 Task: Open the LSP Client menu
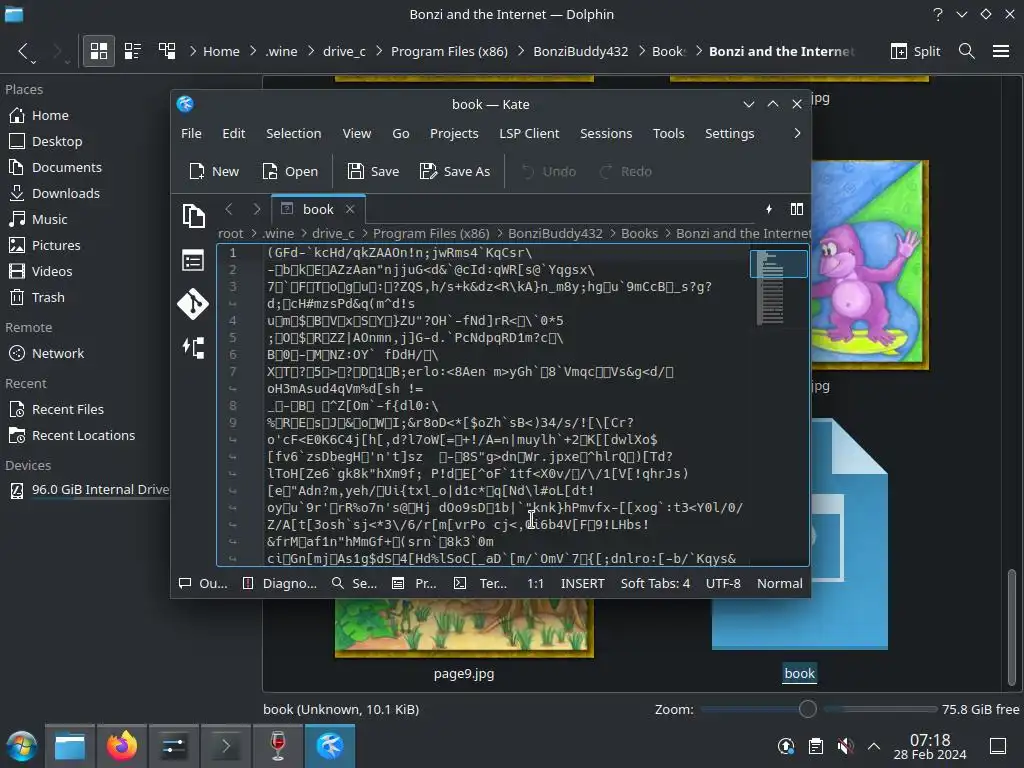pyautogui.click(x=529, y=133)
